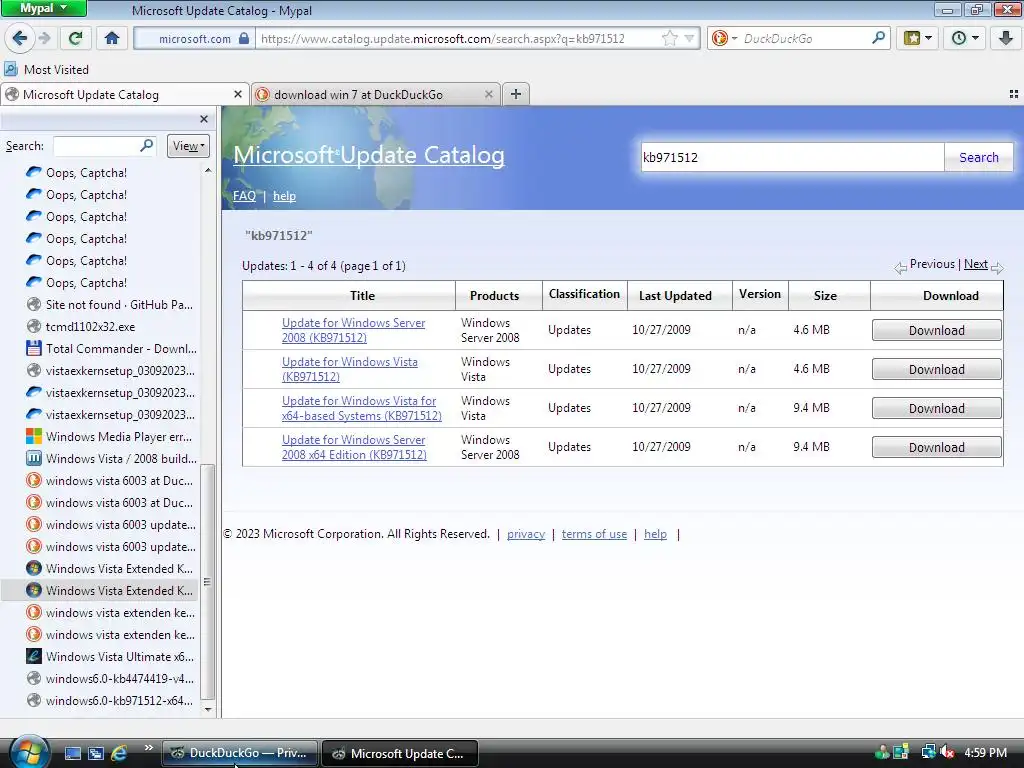Open Update for Windows Server 2008 (KB971512) link
The height and width of the screenshot is (768, 1024).
[x=353, y=330]
